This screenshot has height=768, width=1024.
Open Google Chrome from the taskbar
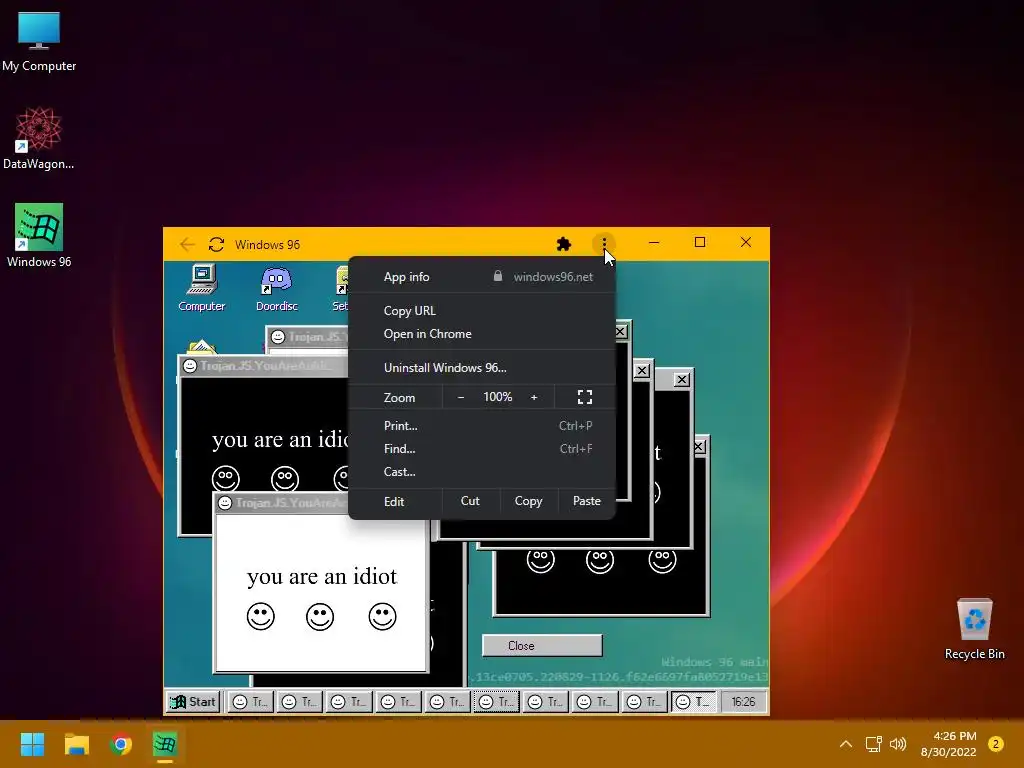[121, 744]
